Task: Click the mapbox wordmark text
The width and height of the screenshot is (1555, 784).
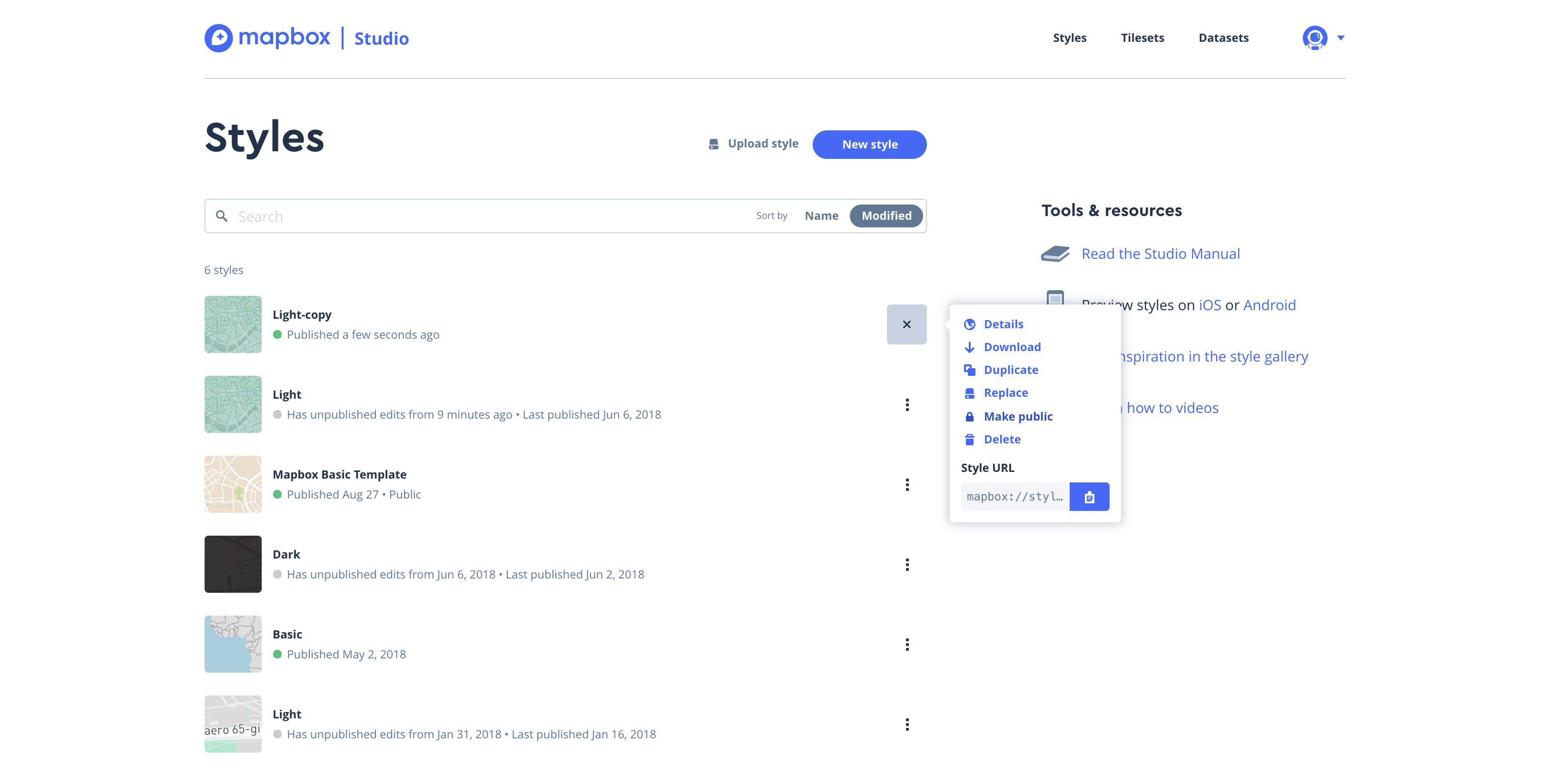Action: 285,38
